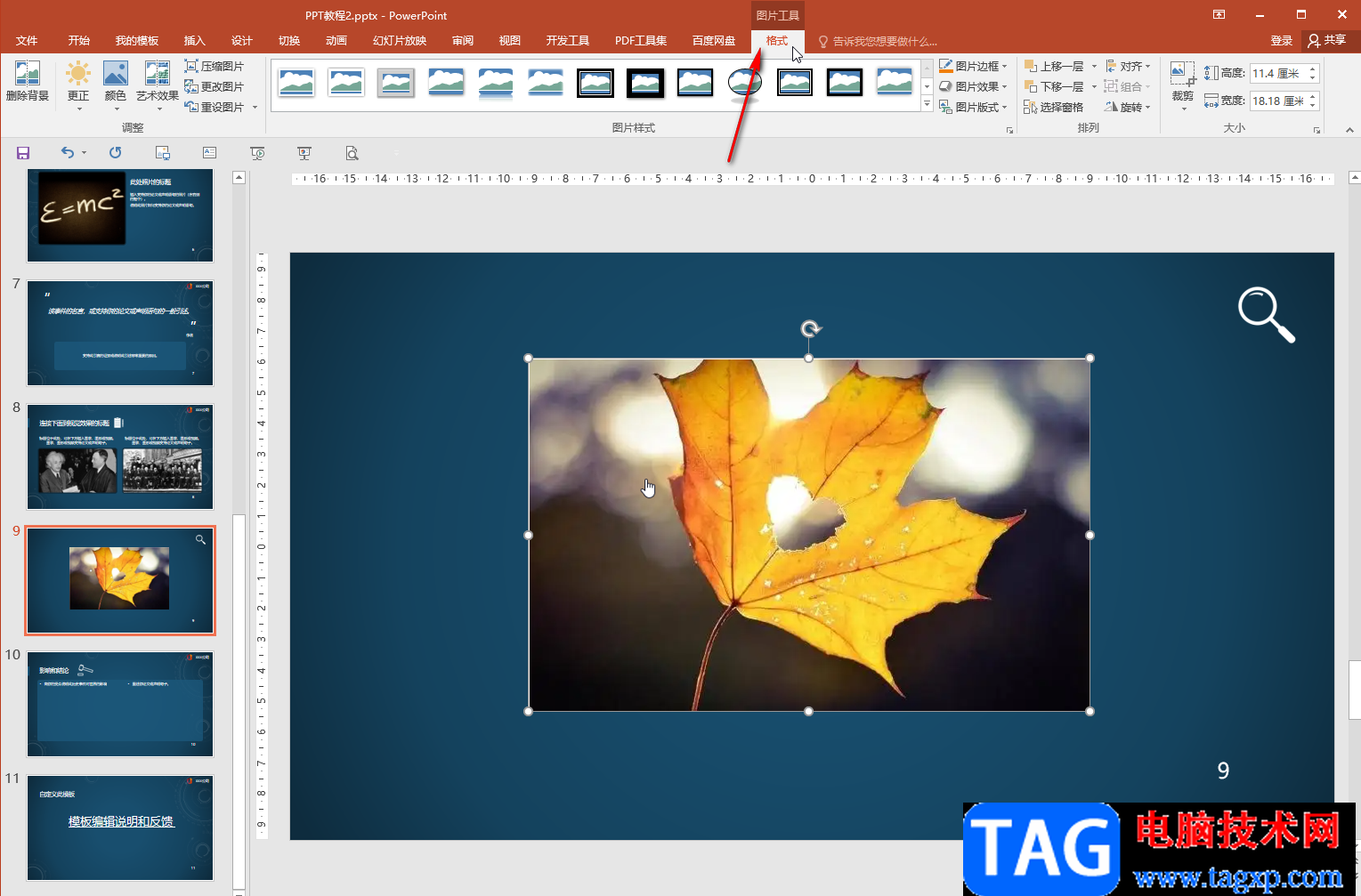Click the Send Backward (下移一层) button
Screen dimensions: 1361x896
click(x=1054, y=86)
